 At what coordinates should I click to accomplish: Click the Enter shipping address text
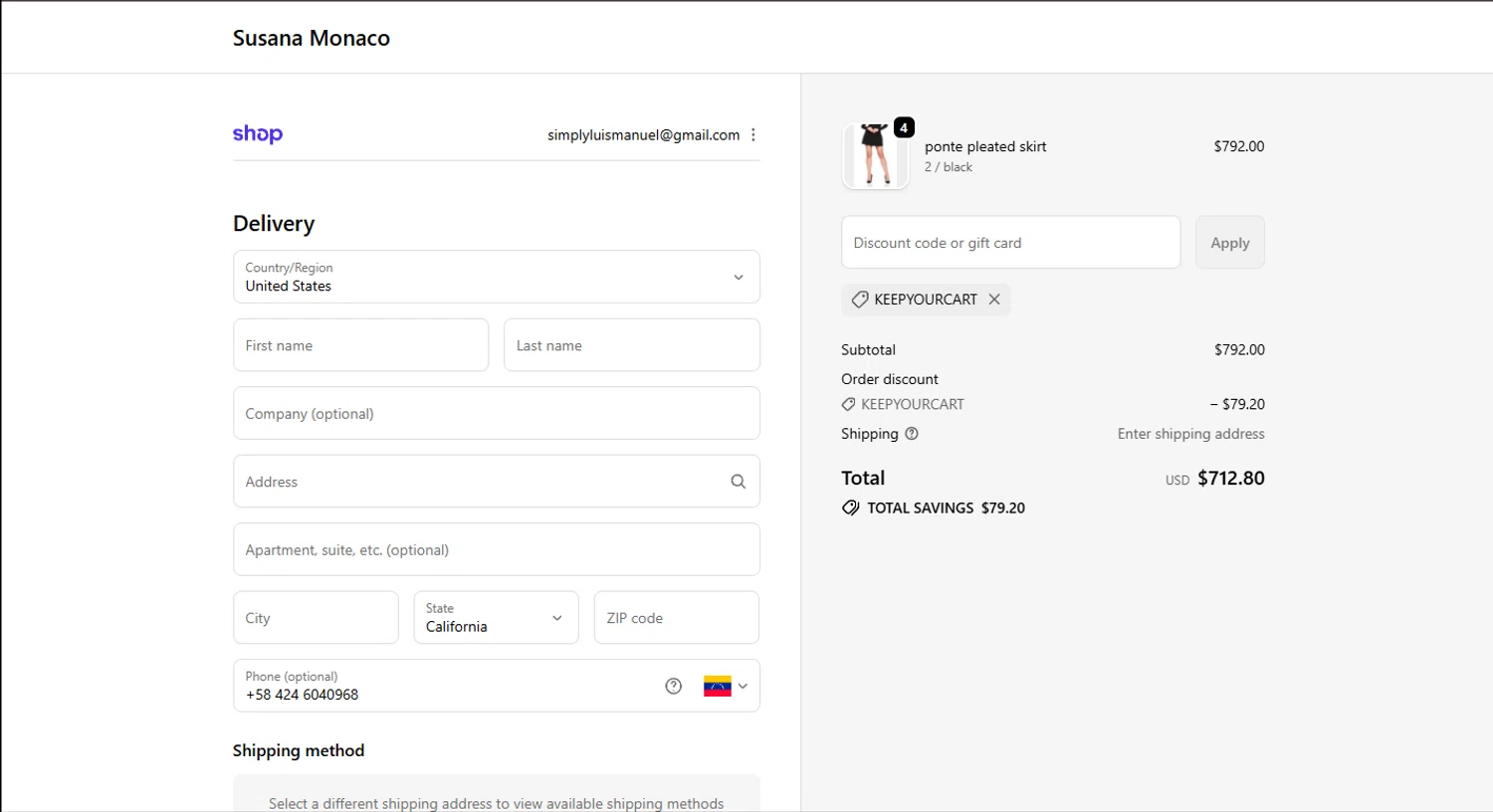coord(1191,434)
